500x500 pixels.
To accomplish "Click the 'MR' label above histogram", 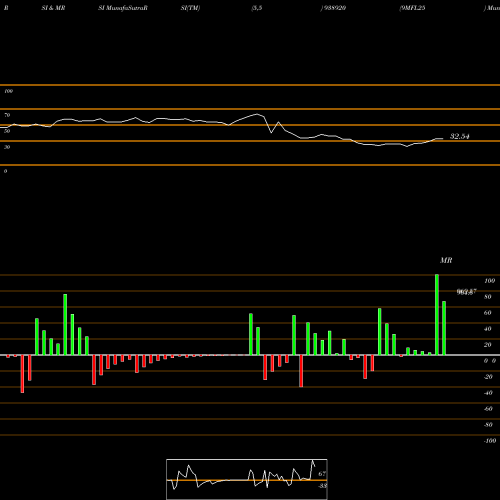I will click(446, 260).
